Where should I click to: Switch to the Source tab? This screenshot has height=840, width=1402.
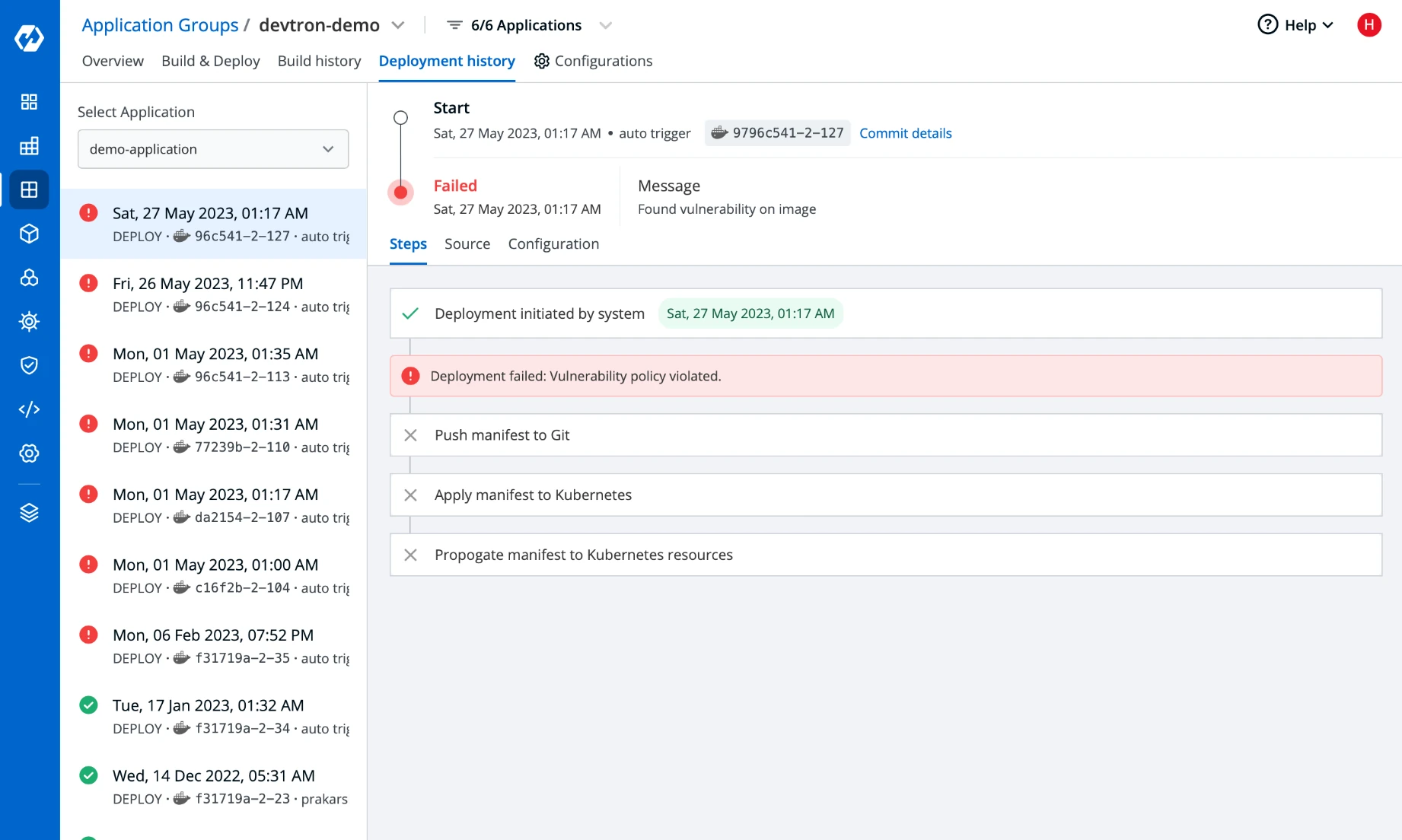467,244
